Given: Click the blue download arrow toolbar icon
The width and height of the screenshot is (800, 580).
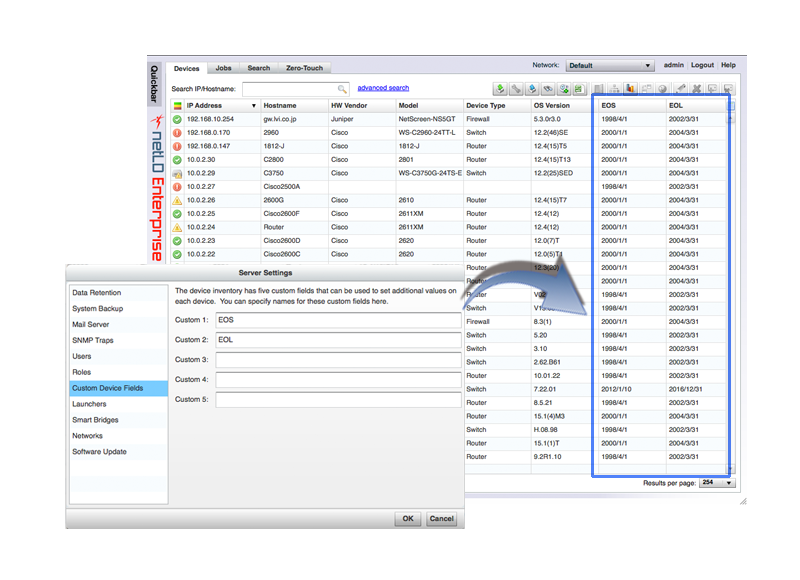Looking at the screenshot, I should tap(532, 89).
